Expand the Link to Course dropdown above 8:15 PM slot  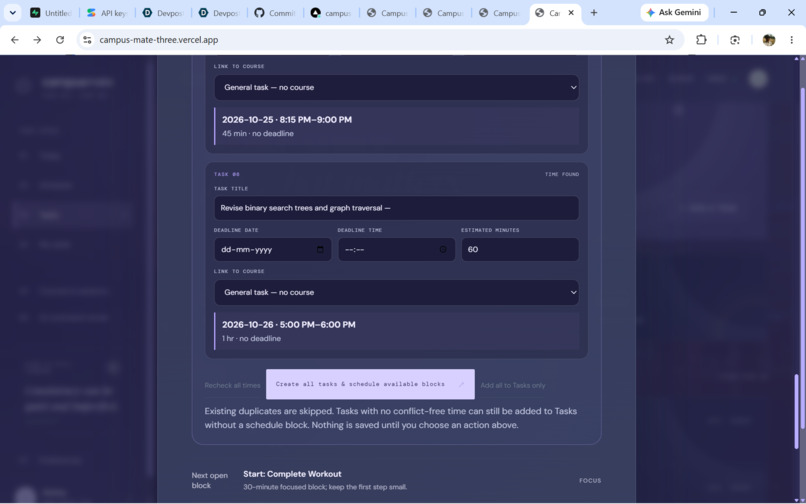pos(396,87)
